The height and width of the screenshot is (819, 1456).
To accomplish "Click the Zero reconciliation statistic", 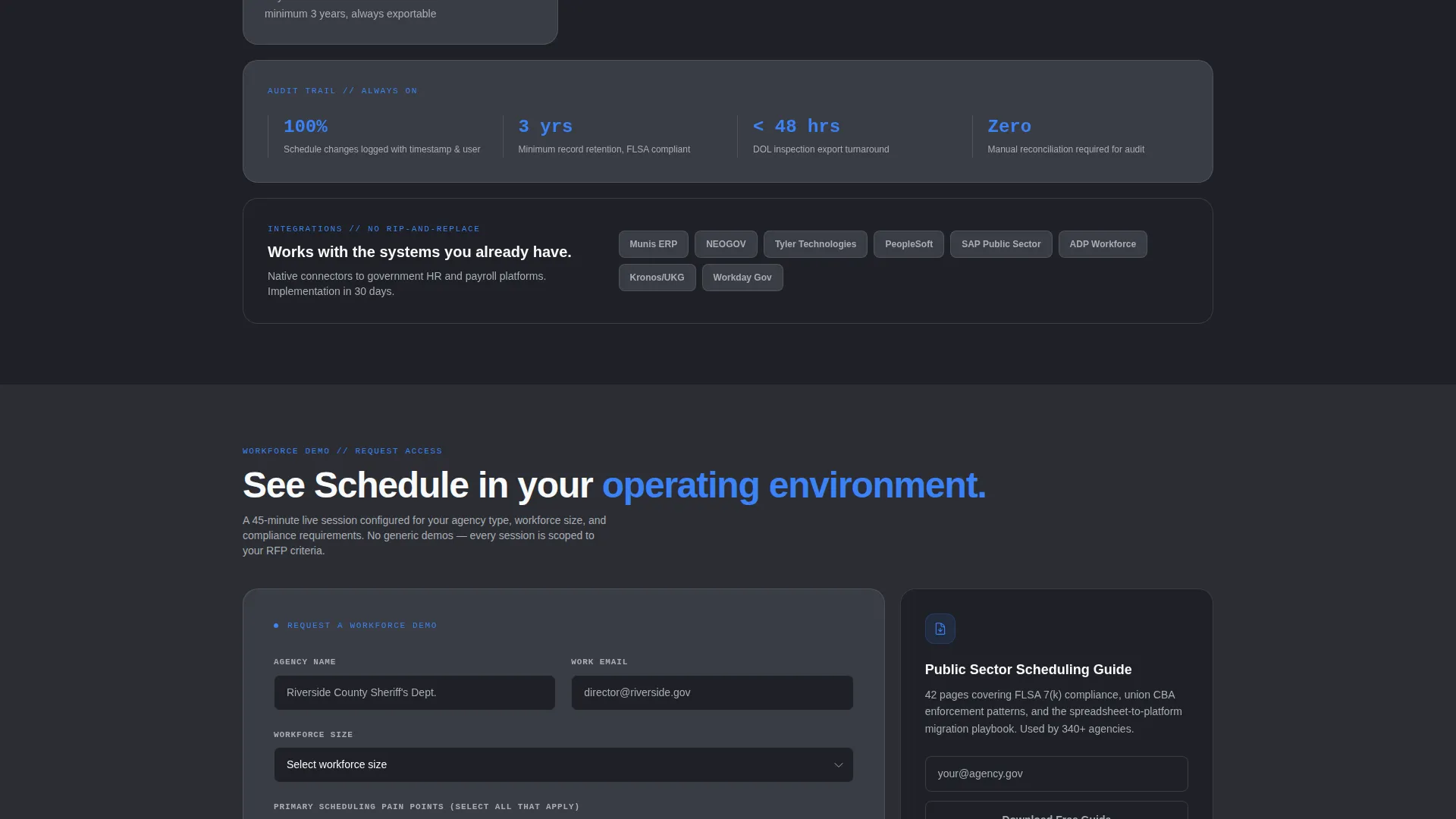I will pyautogui.click(x=1009, y=127).
